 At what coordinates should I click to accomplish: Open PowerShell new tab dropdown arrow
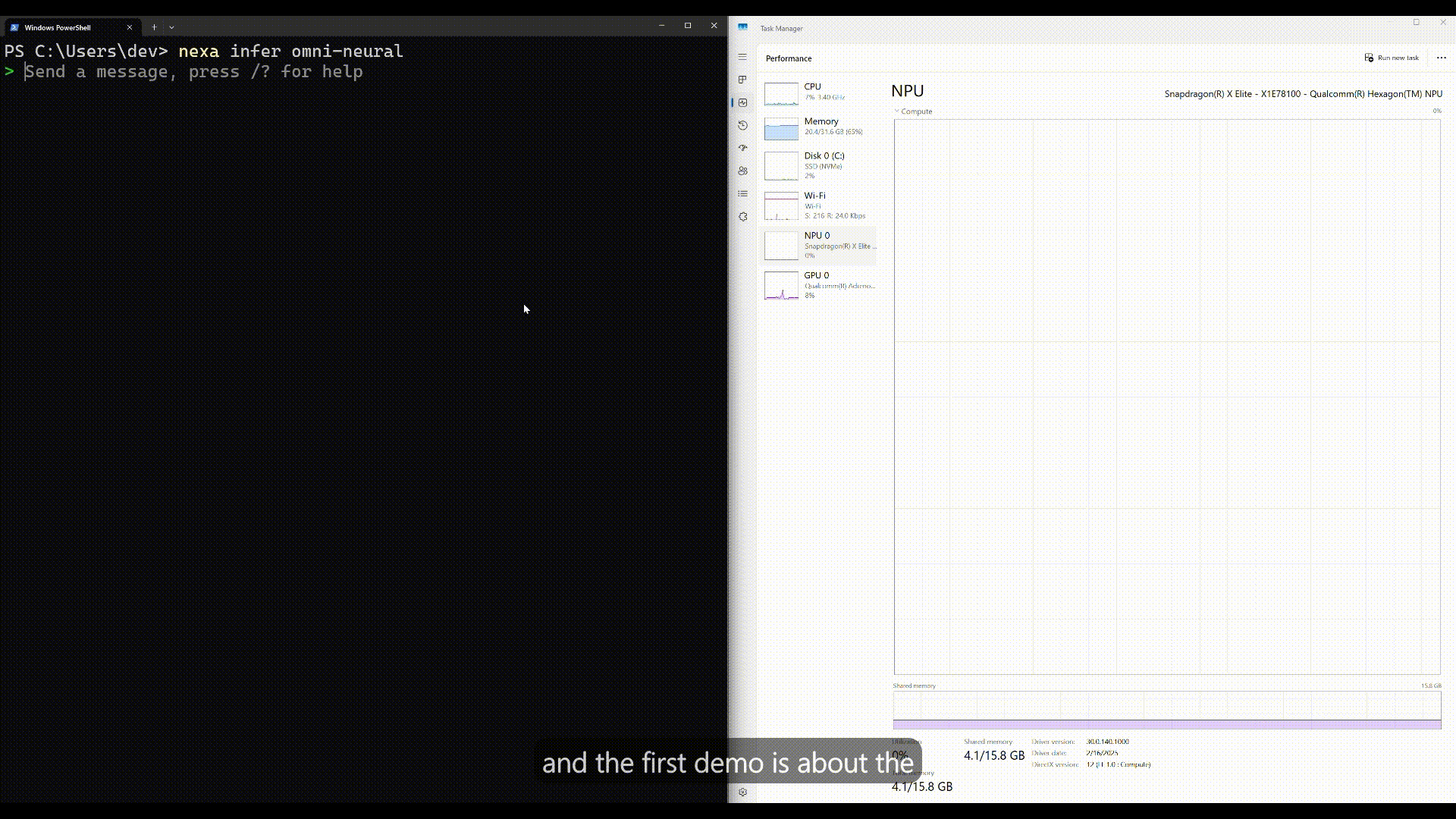pos(171,27)
